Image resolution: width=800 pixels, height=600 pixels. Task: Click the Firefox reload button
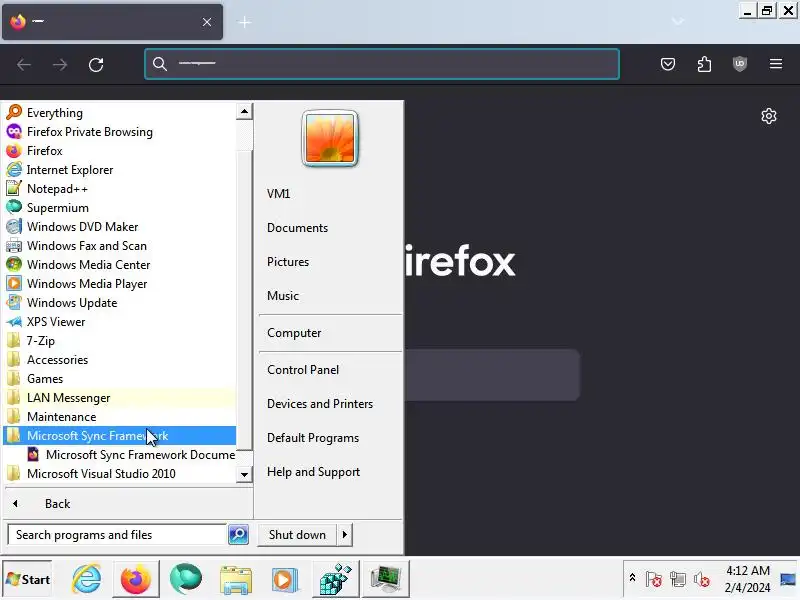click(96, 64)
